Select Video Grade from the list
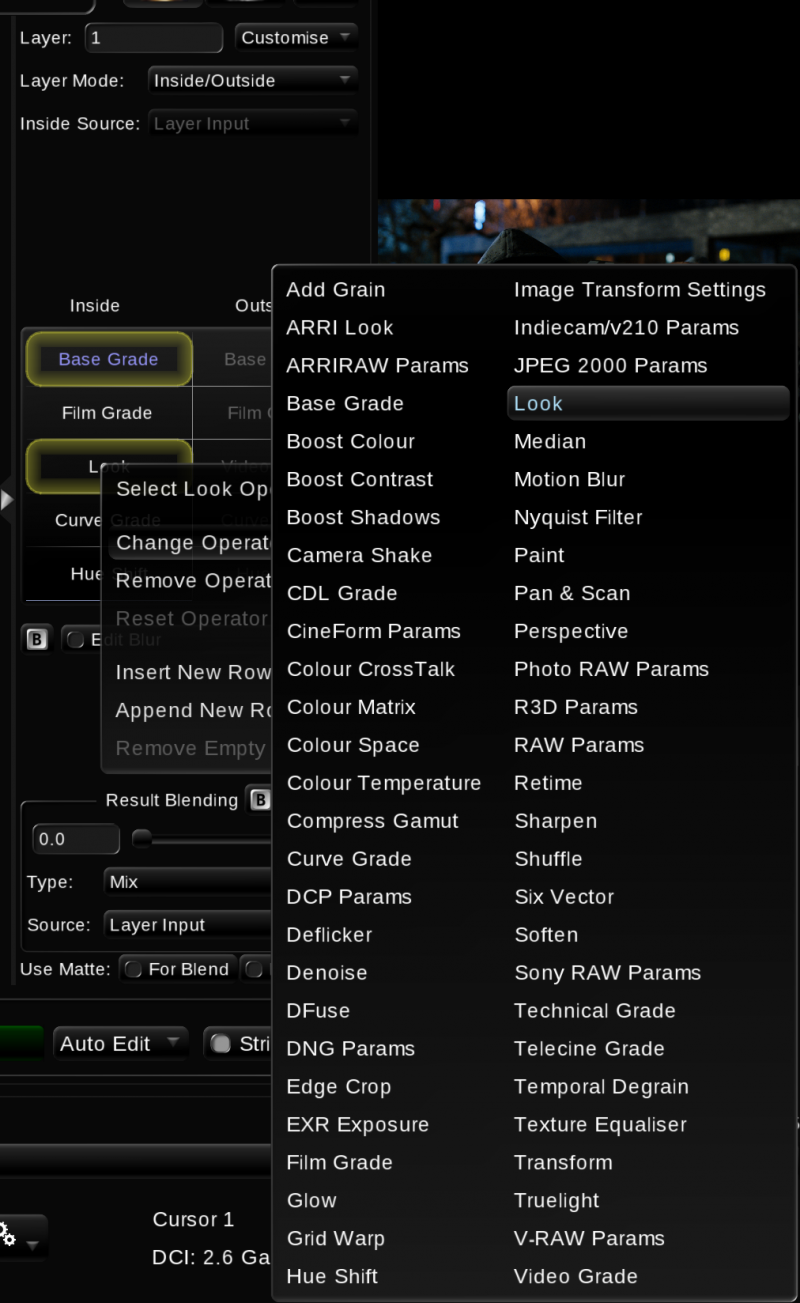The image size is (800, 1303). pos(575,1277)
